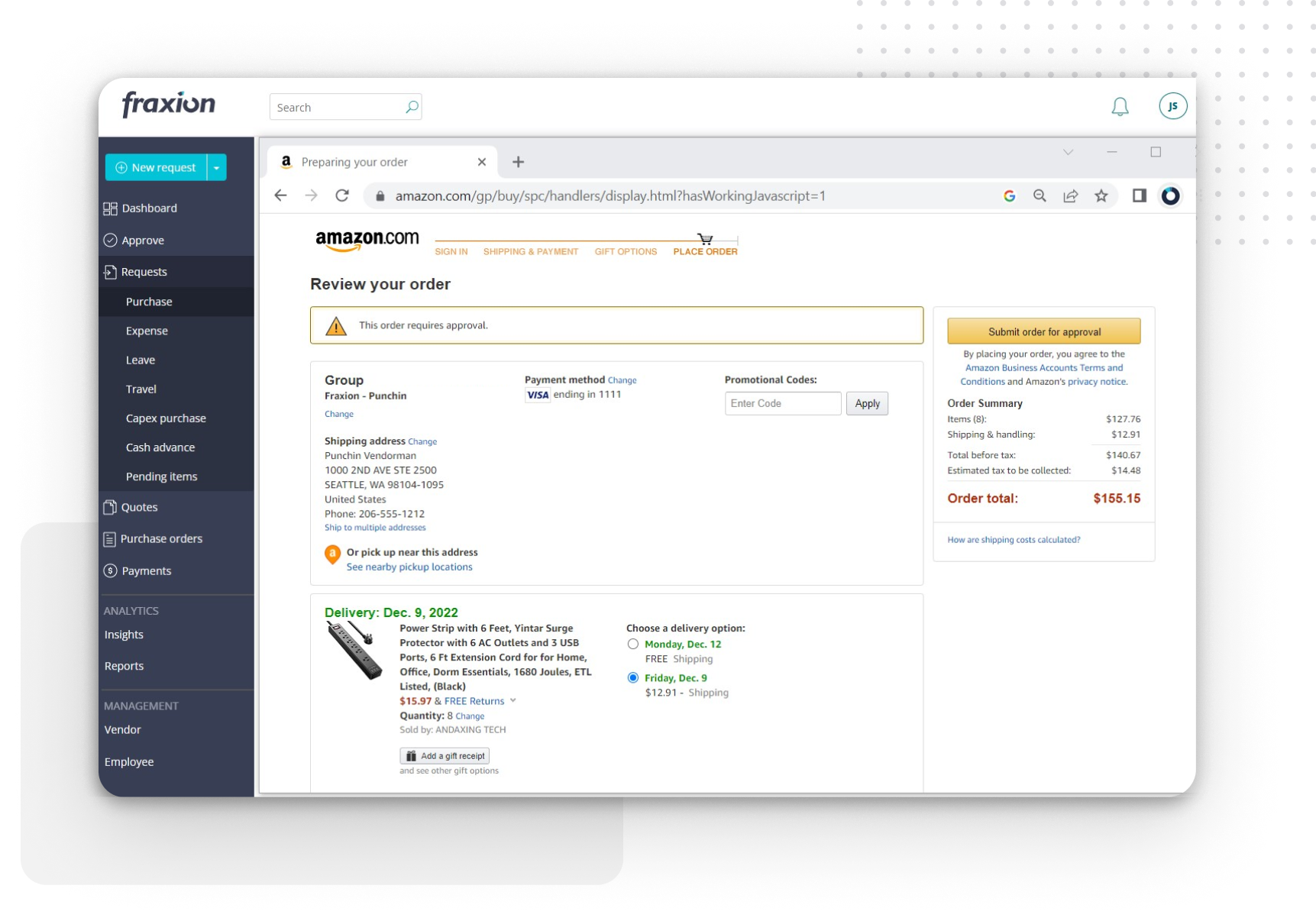Open the browser side panel icon
The image size is (1316, 924).
click(x=1139, y=196)
